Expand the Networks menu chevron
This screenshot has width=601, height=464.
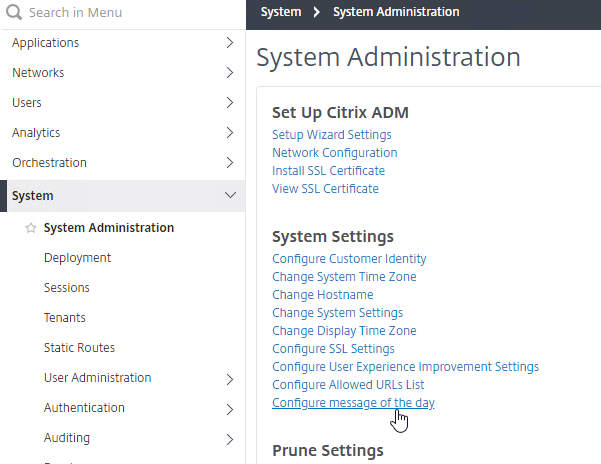(230, 72)
